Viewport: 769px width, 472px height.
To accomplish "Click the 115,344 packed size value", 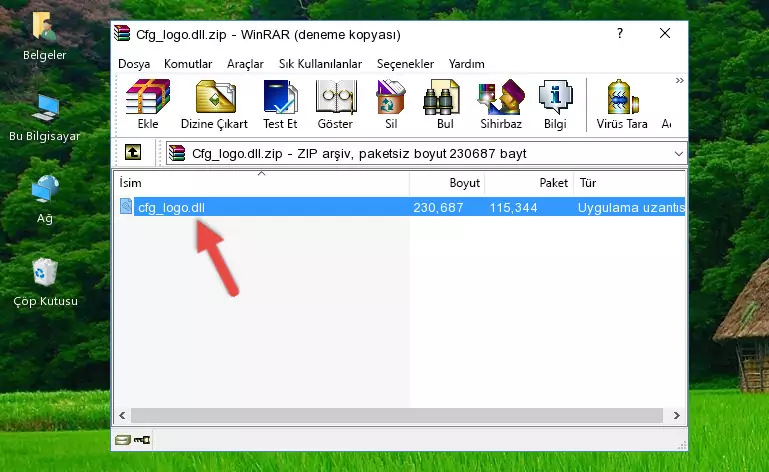I will pos(513,208).
